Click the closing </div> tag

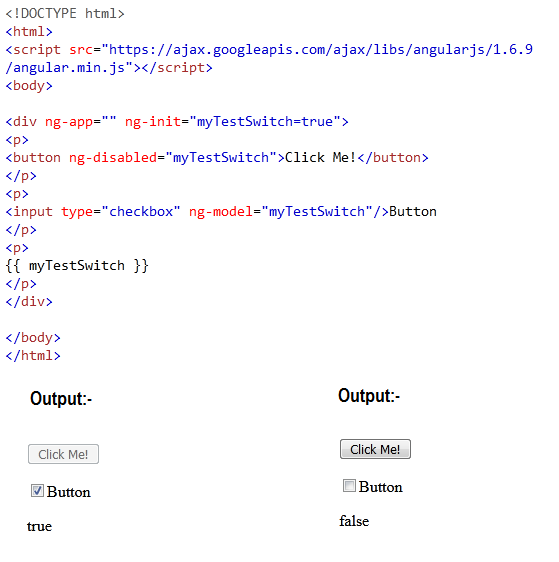pos(29,302)
